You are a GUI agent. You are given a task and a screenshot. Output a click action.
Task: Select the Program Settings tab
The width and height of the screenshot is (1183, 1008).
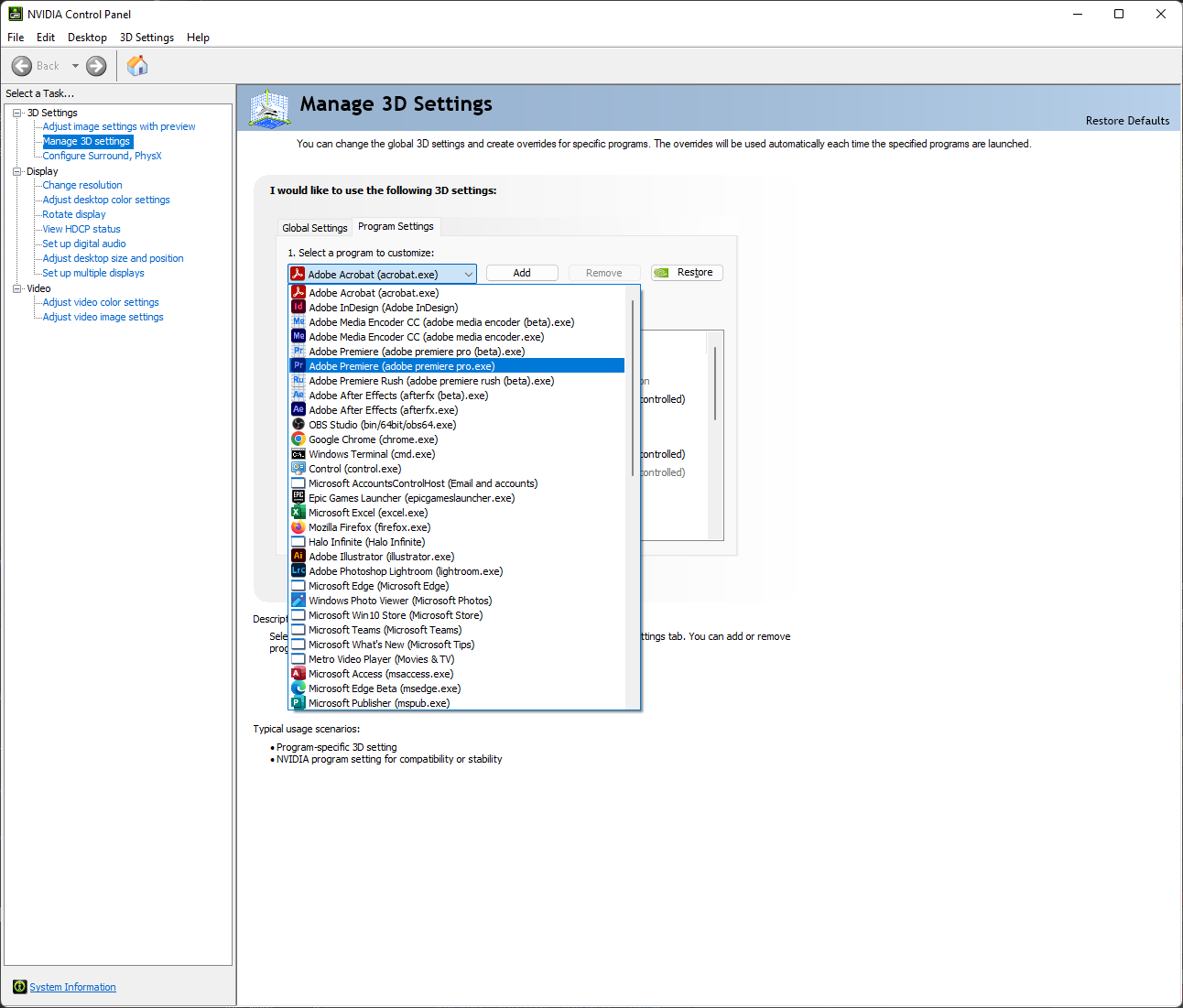click(396, 226)
